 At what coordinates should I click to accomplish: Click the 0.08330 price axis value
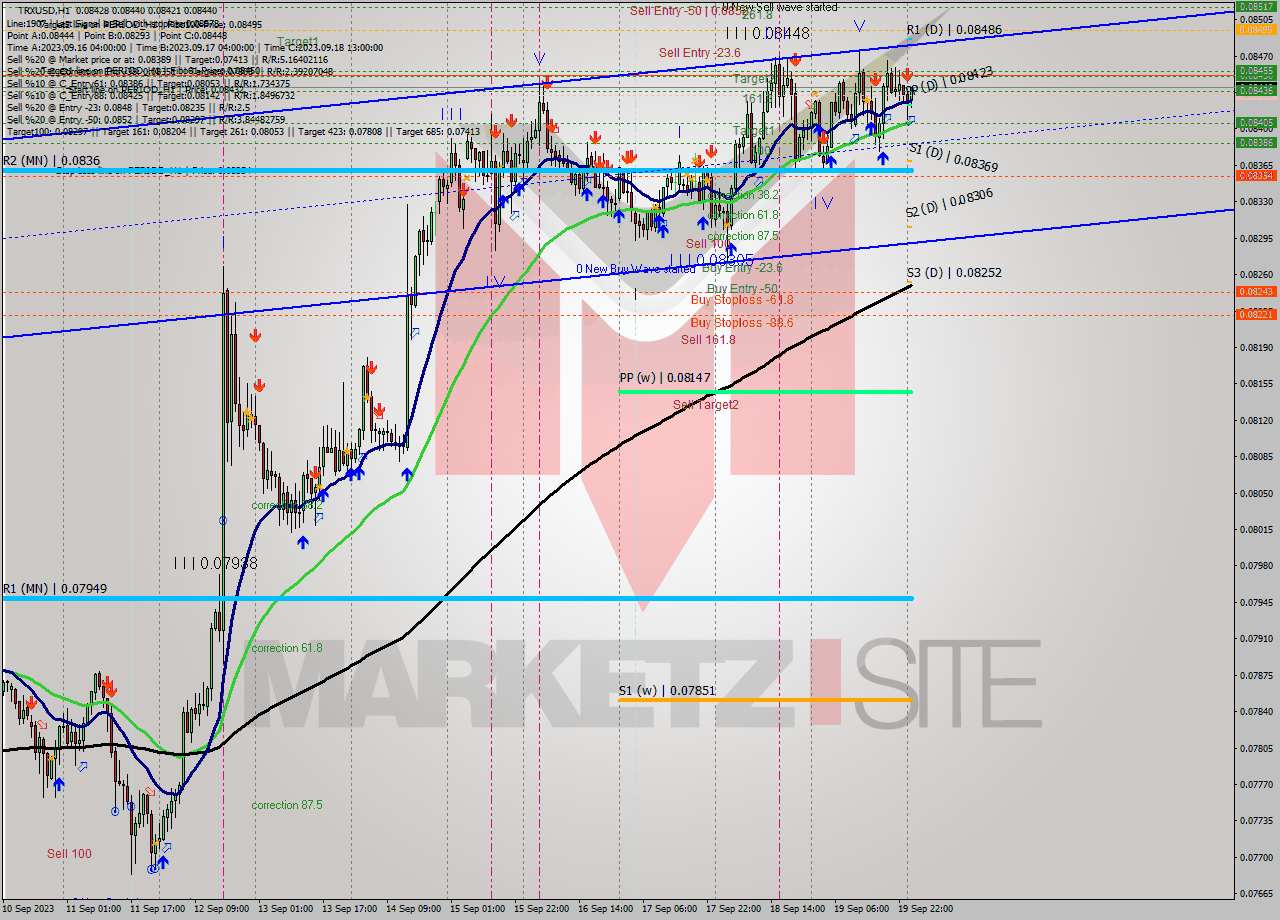pyautogui.click(x=1256, y=202)
